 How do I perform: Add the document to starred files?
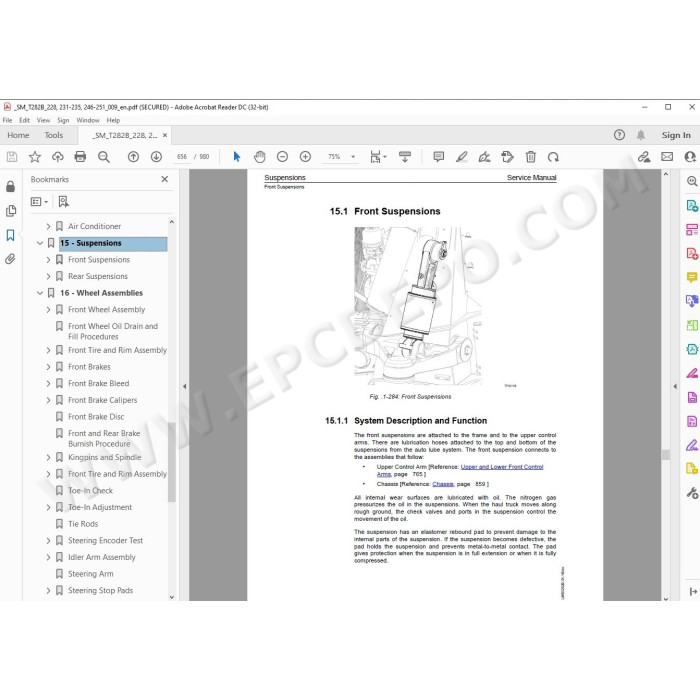(35, 157)
